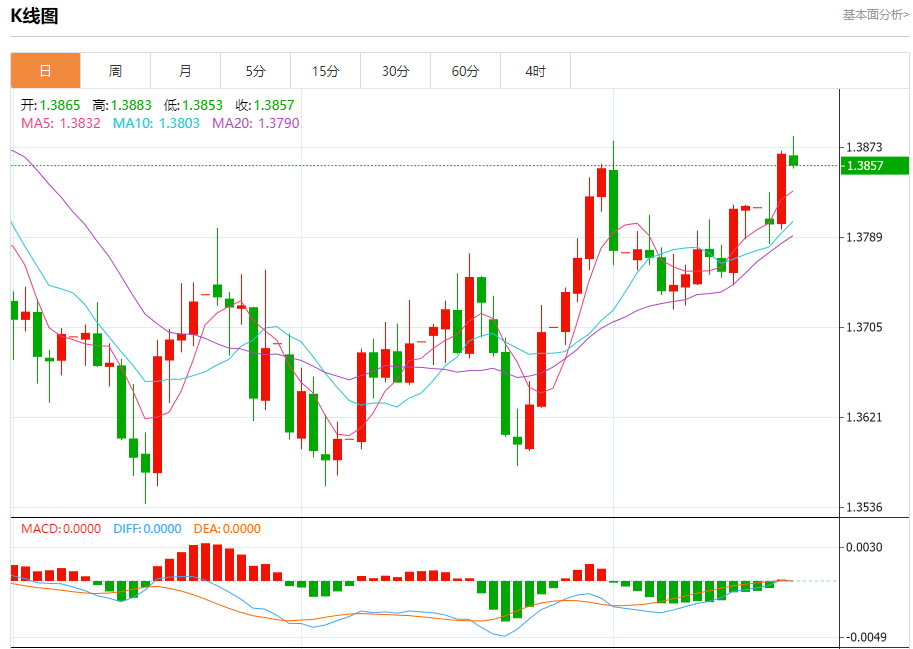The width and height of the screenshot is (913, 649).
Task: Click the 开:1.3865 open price value
Action: point(51,105)
